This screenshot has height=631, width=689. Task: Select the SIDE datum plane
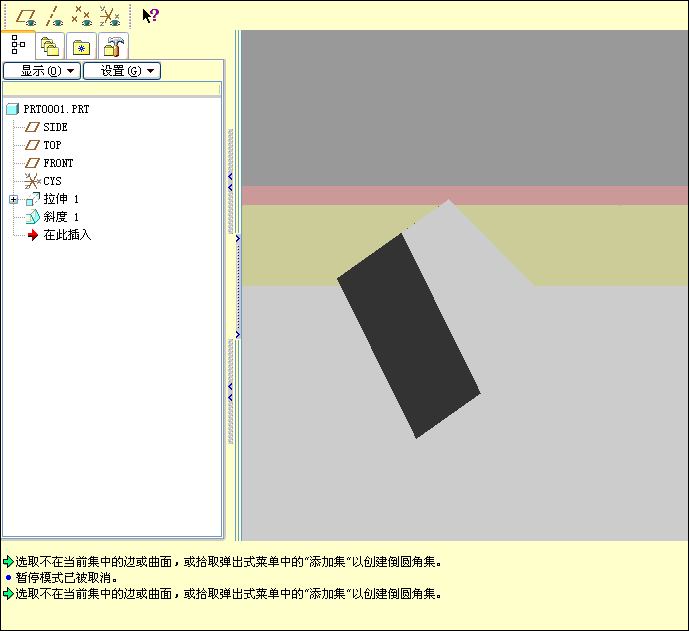click(55, 127)
